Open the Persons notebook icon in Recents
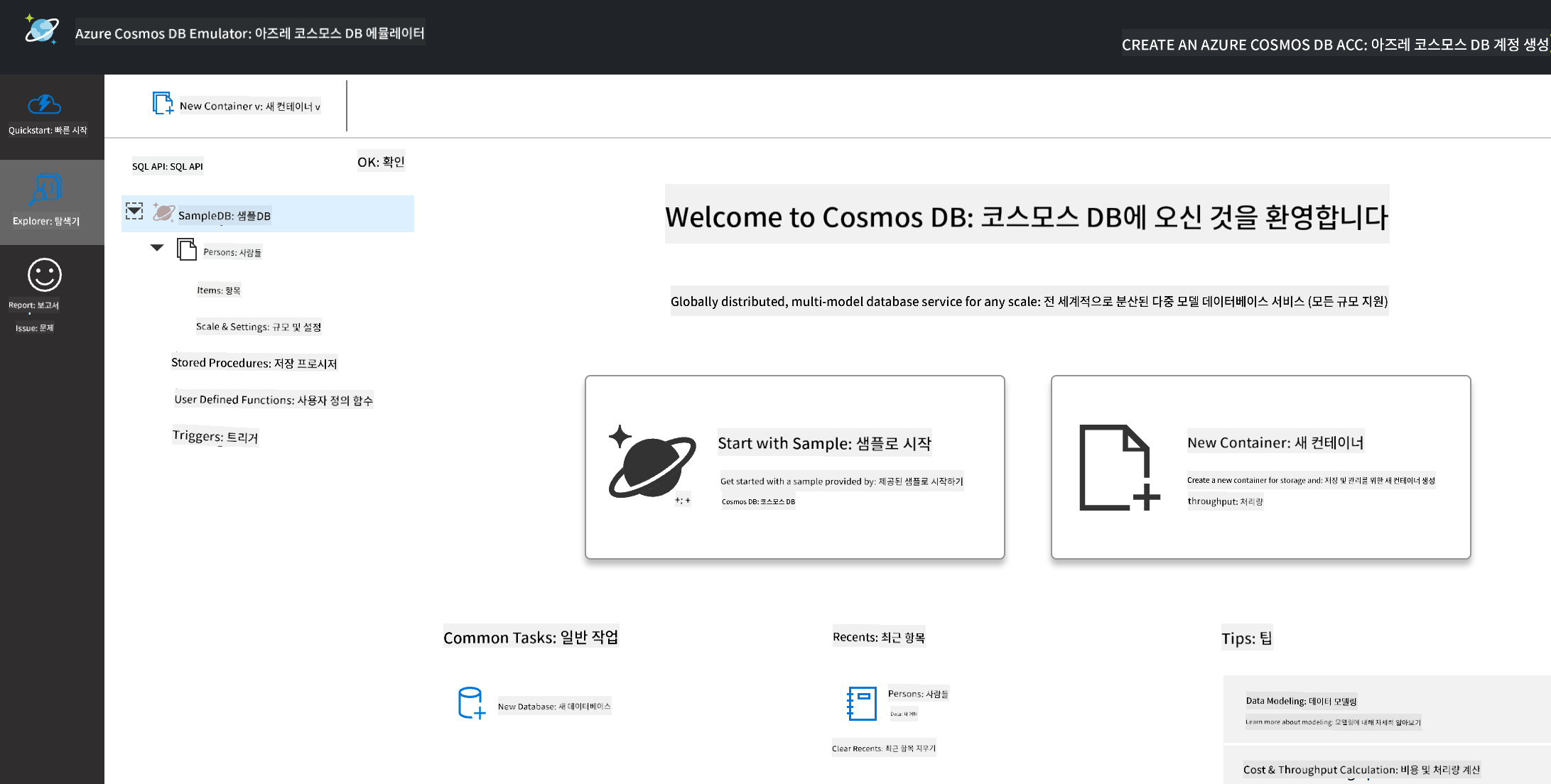Viewport: 1551px width, 784px height. pyautogui.click(x=862, y=703)
